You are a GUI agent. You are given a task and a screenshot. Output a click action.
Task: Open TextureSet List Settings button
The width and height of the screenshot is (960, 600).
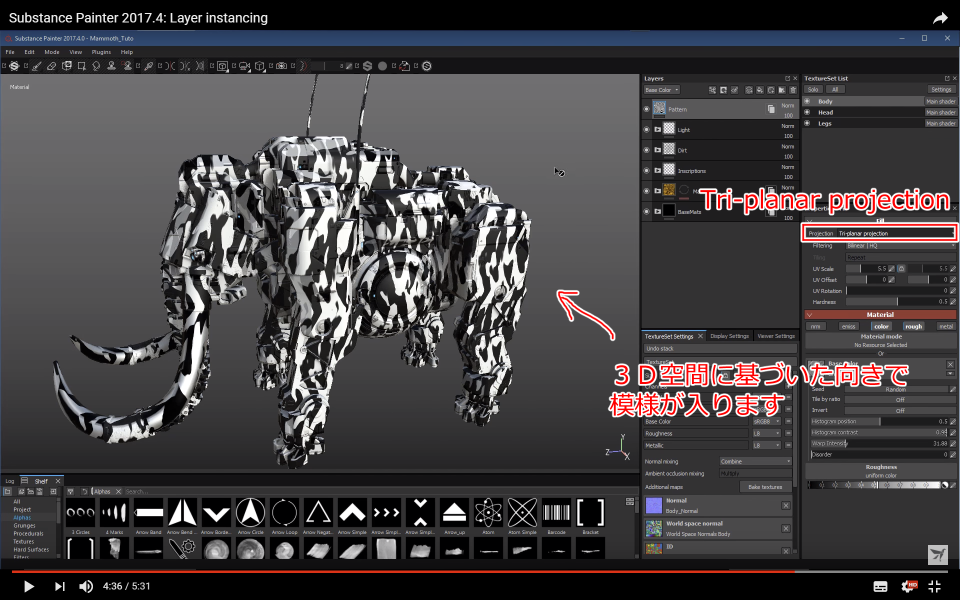pyautogui.click(x=941, y=89)
